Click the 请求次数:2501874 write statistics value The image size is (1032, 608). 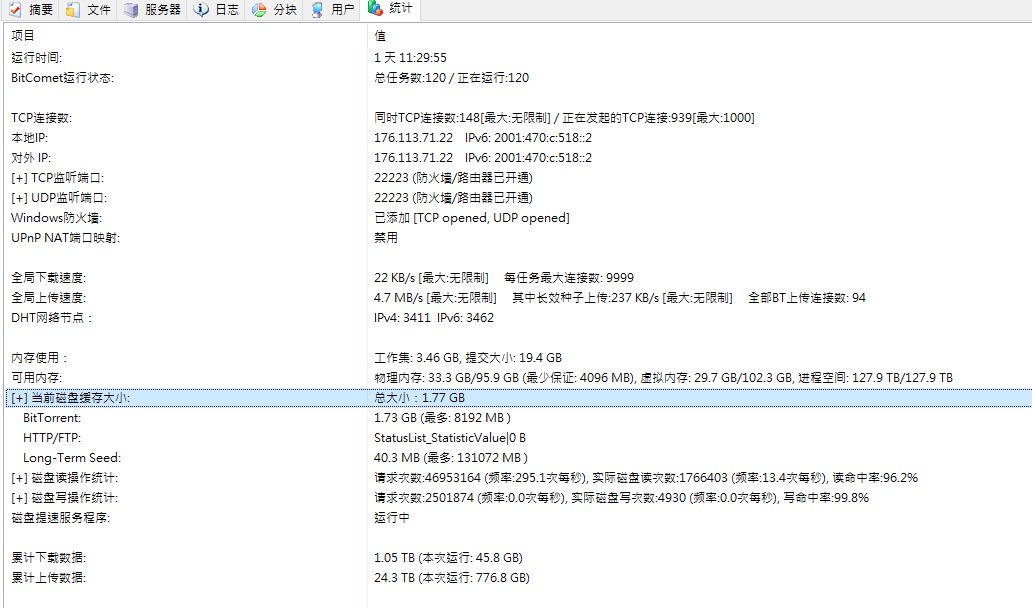click(x=621, y=497)
